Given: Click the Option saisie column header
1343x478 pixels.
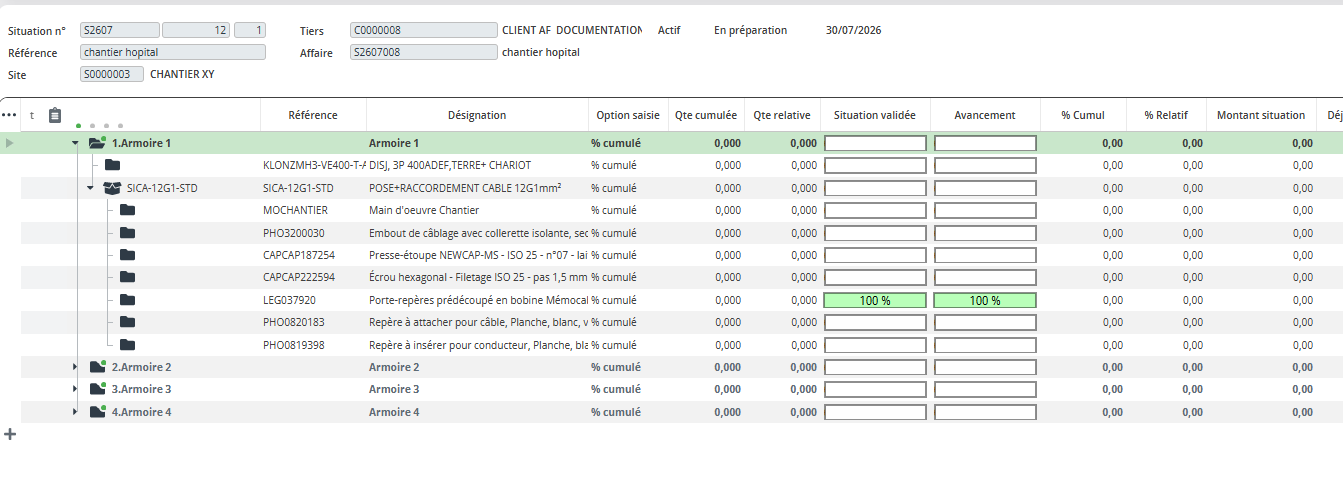Looking at the screenshot, I should 627,115.
